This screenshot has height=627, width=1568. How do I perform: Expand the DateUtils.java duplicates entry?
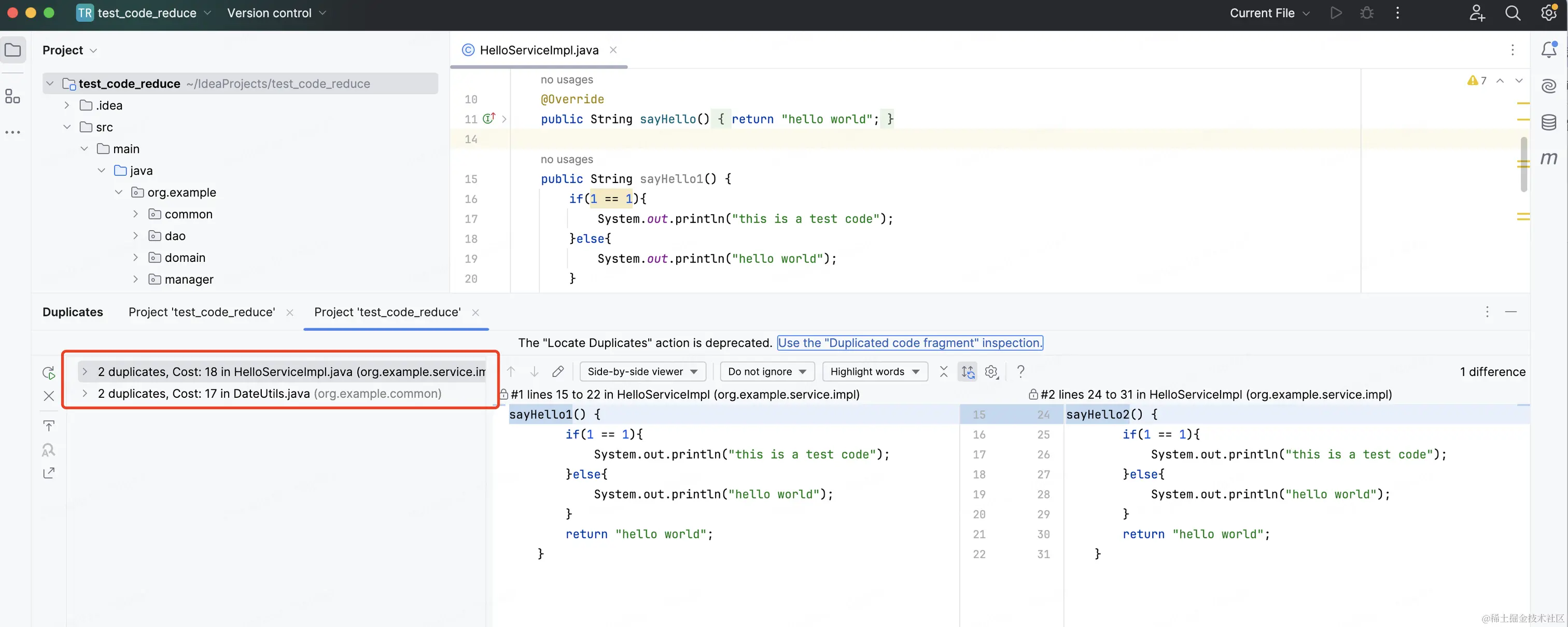(x=85, y=394)
